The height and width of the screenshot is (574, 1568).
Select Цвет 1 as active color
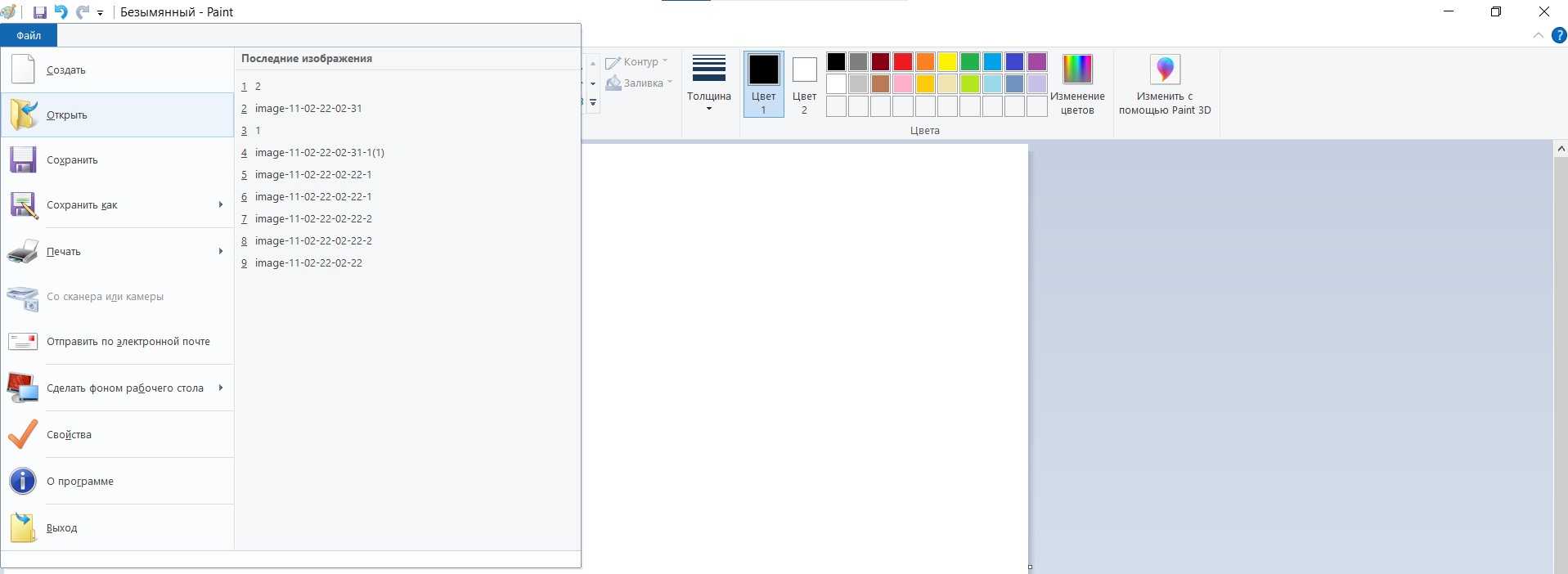point(763,83)
